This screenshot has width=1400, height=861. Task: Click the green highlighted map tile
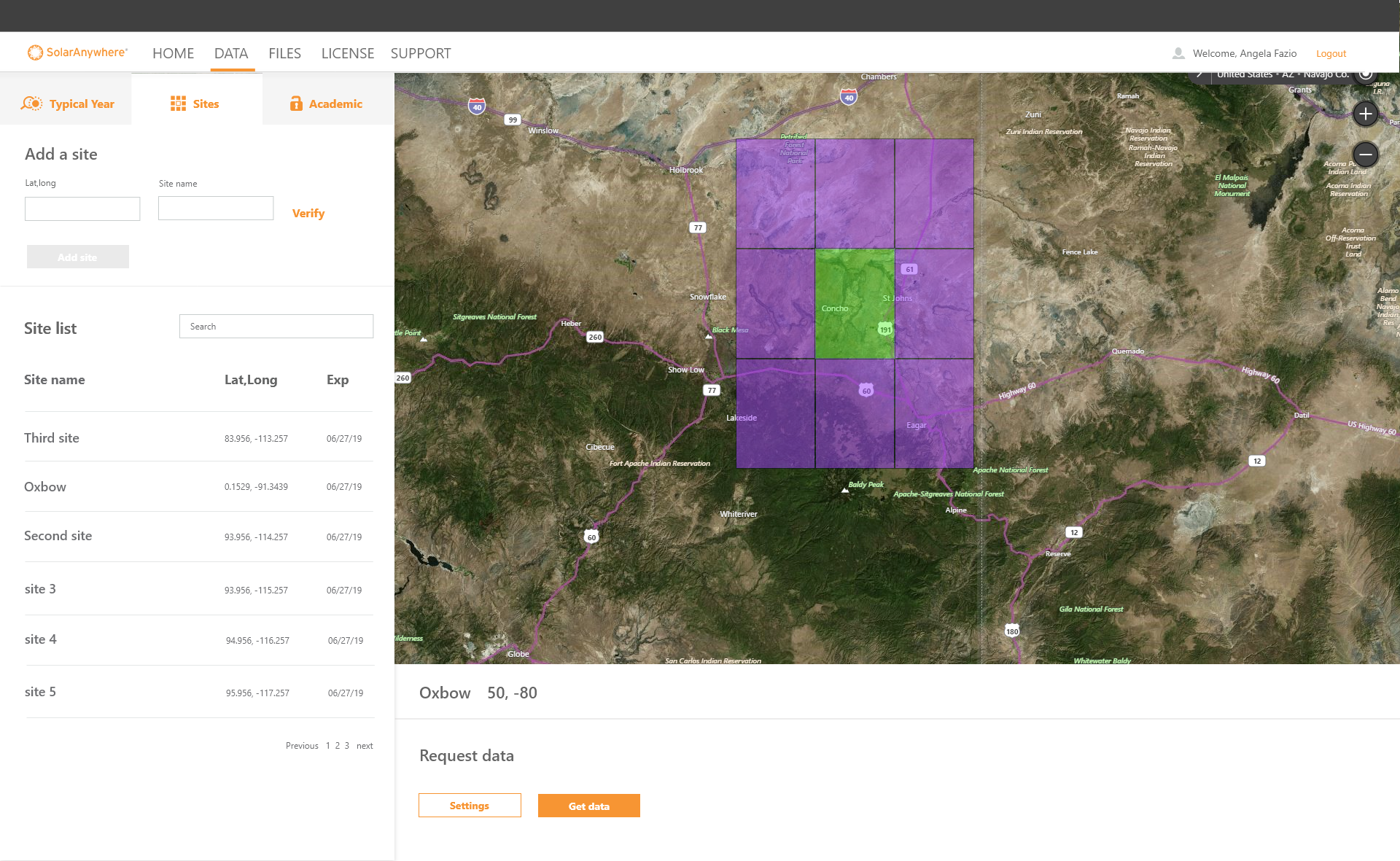855,303
